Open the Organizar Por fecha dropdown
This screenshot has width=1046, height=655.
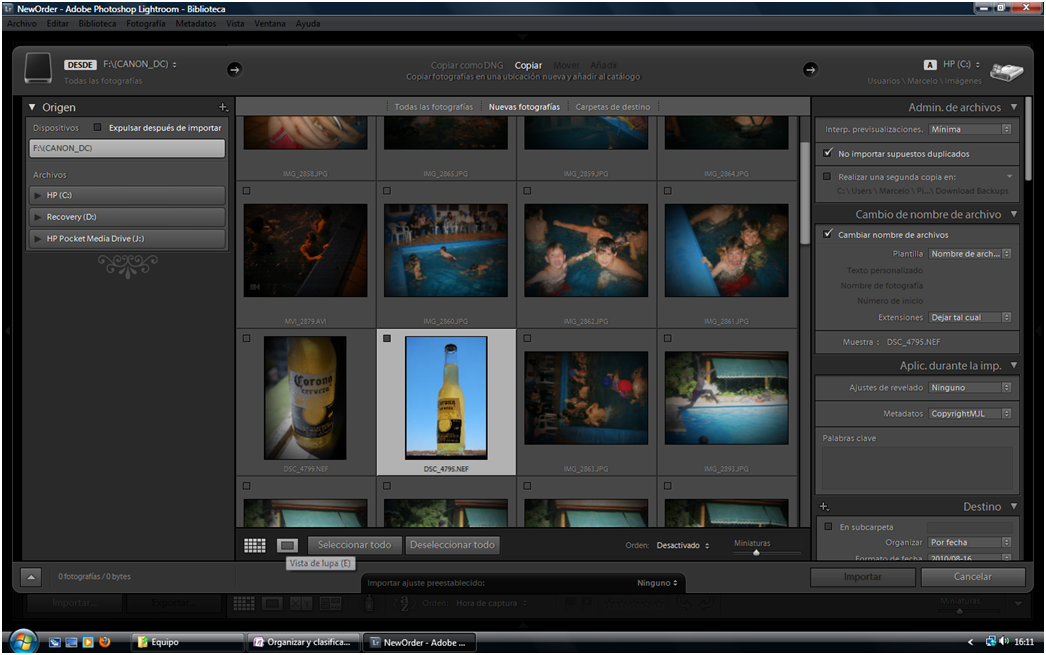click(x=970, y=542)
